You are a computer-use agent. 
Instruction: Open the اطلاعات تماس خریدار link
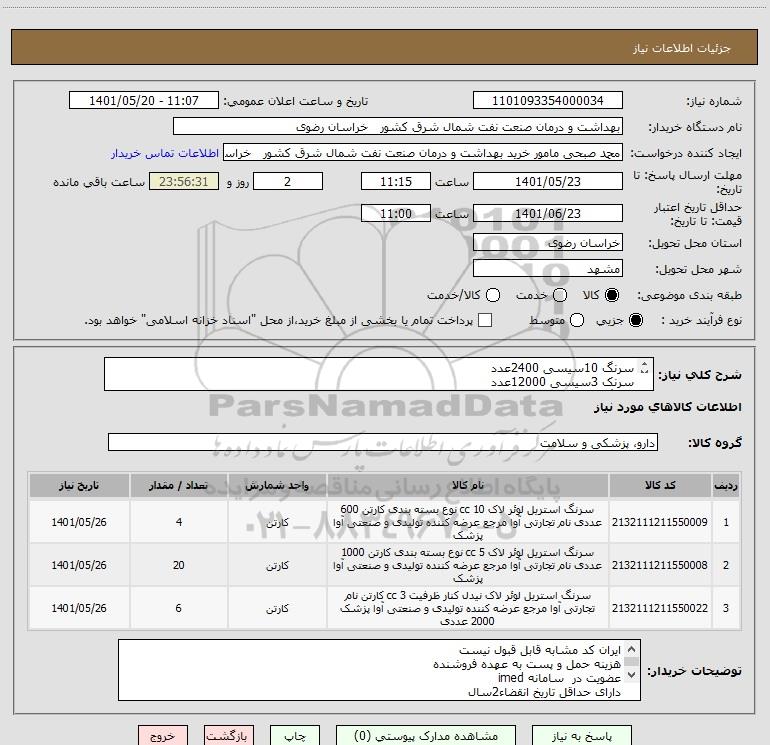(x=165, y=153)
